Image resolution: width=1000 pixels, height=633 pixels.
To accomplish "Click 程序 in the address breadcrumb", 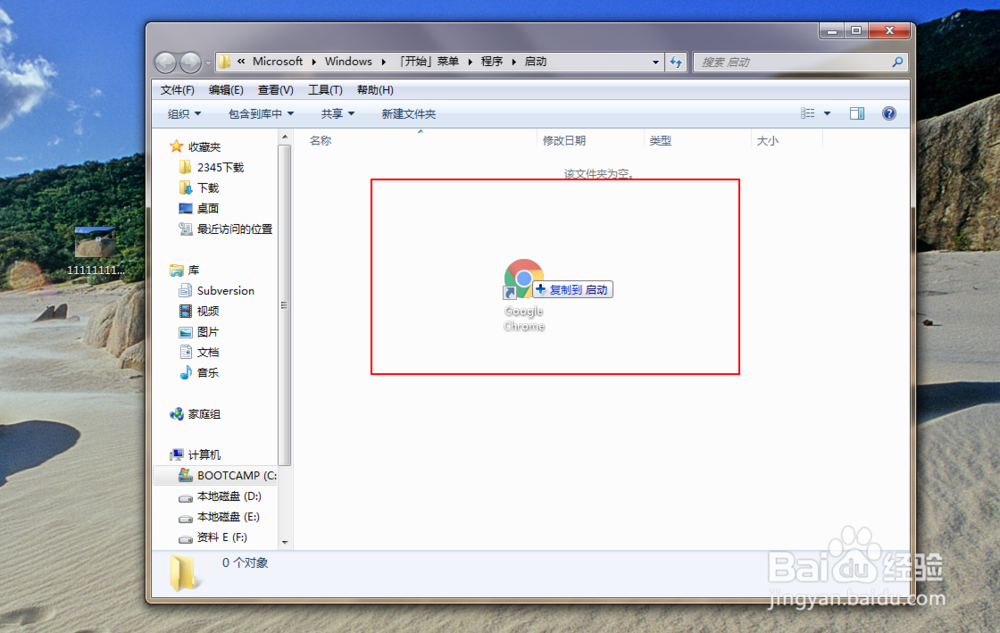I will (x=492, y=61).
